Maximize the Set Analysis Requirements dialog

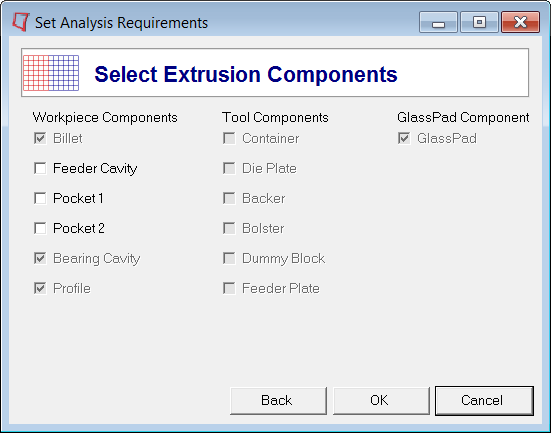tap(479, 22)
